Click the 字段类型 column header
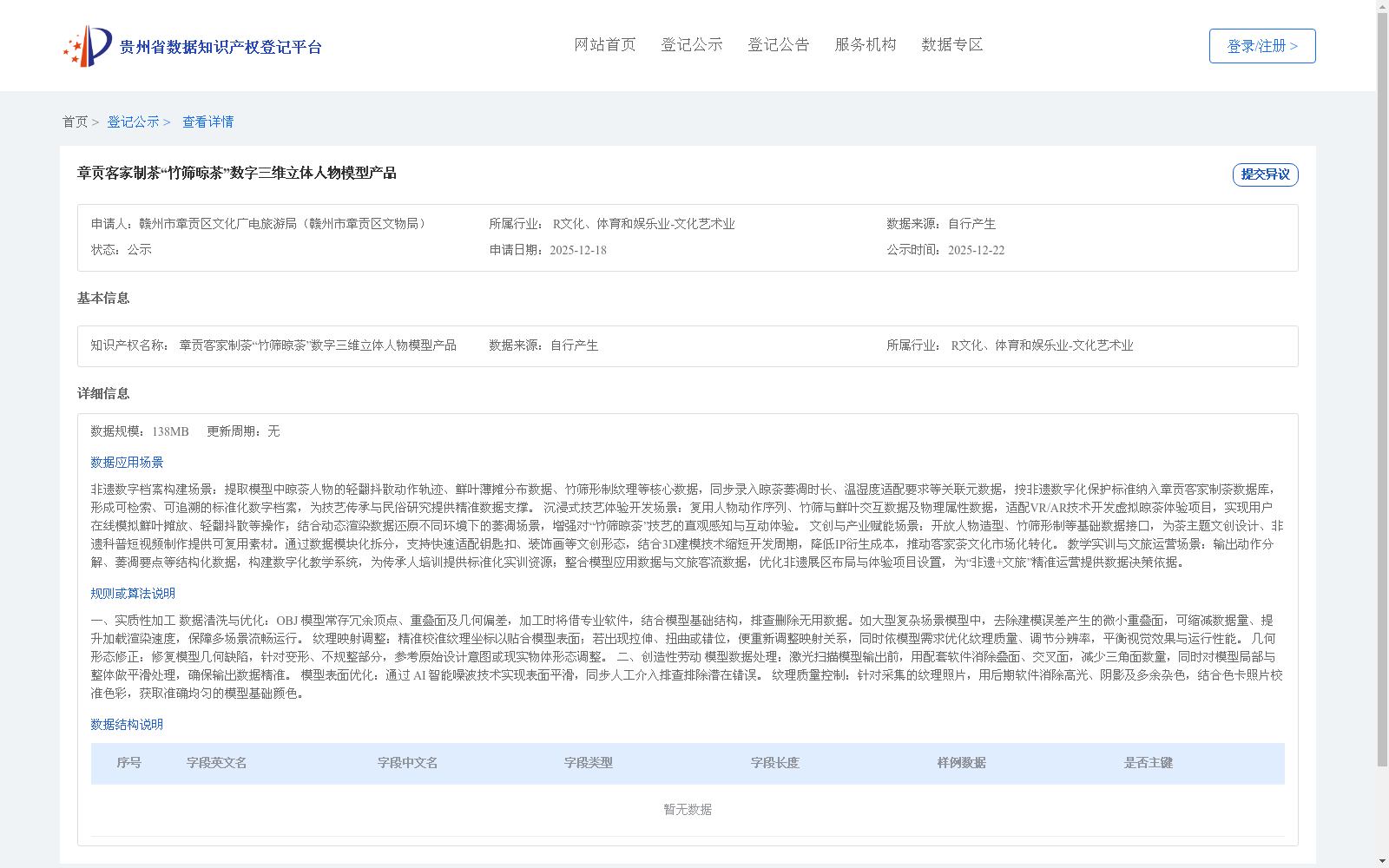 pyautogui.click(x=588, y=763)
